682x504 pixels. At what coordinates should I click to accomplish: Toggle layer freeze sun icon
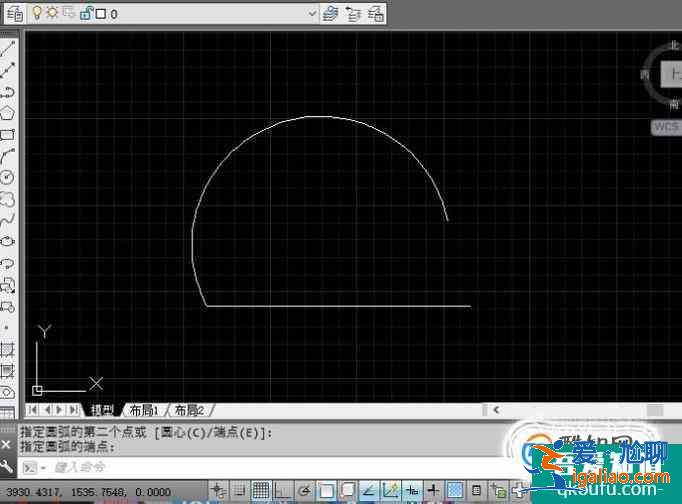[x=52, y=13]
